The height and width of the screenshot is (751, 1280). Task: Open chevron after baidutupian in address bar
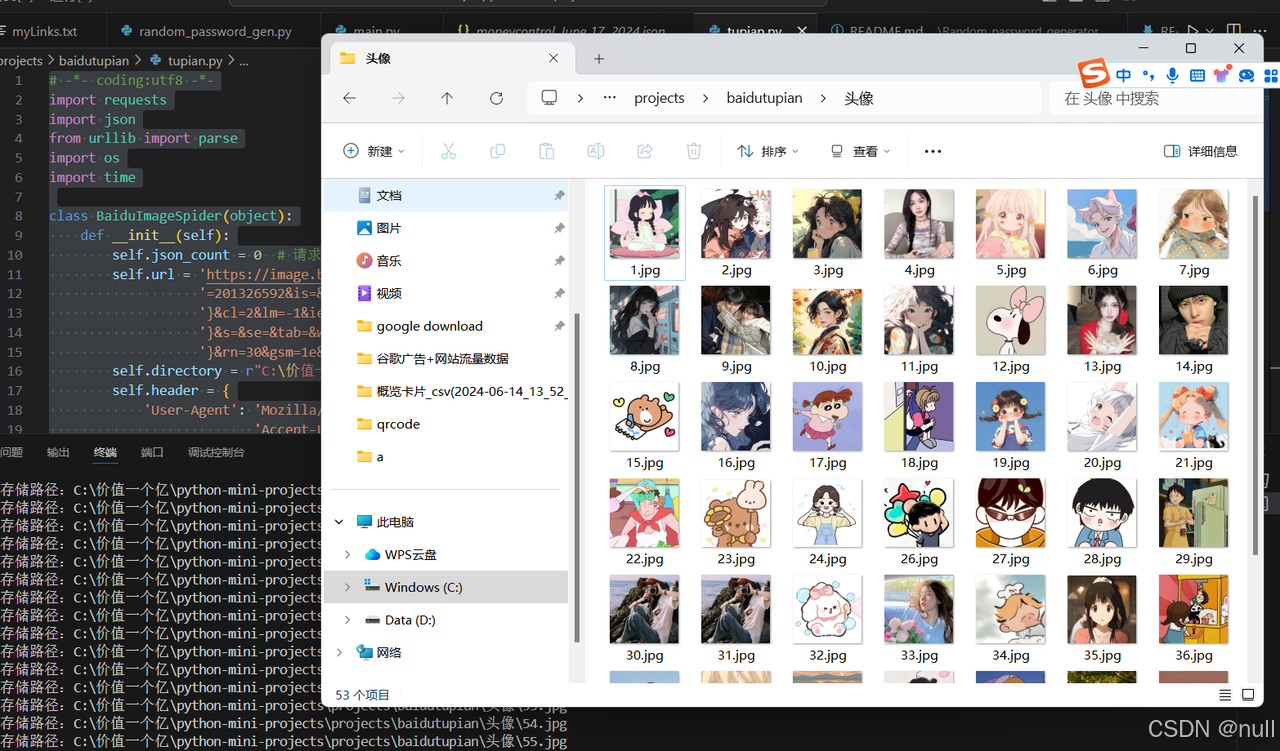point(823,98)
